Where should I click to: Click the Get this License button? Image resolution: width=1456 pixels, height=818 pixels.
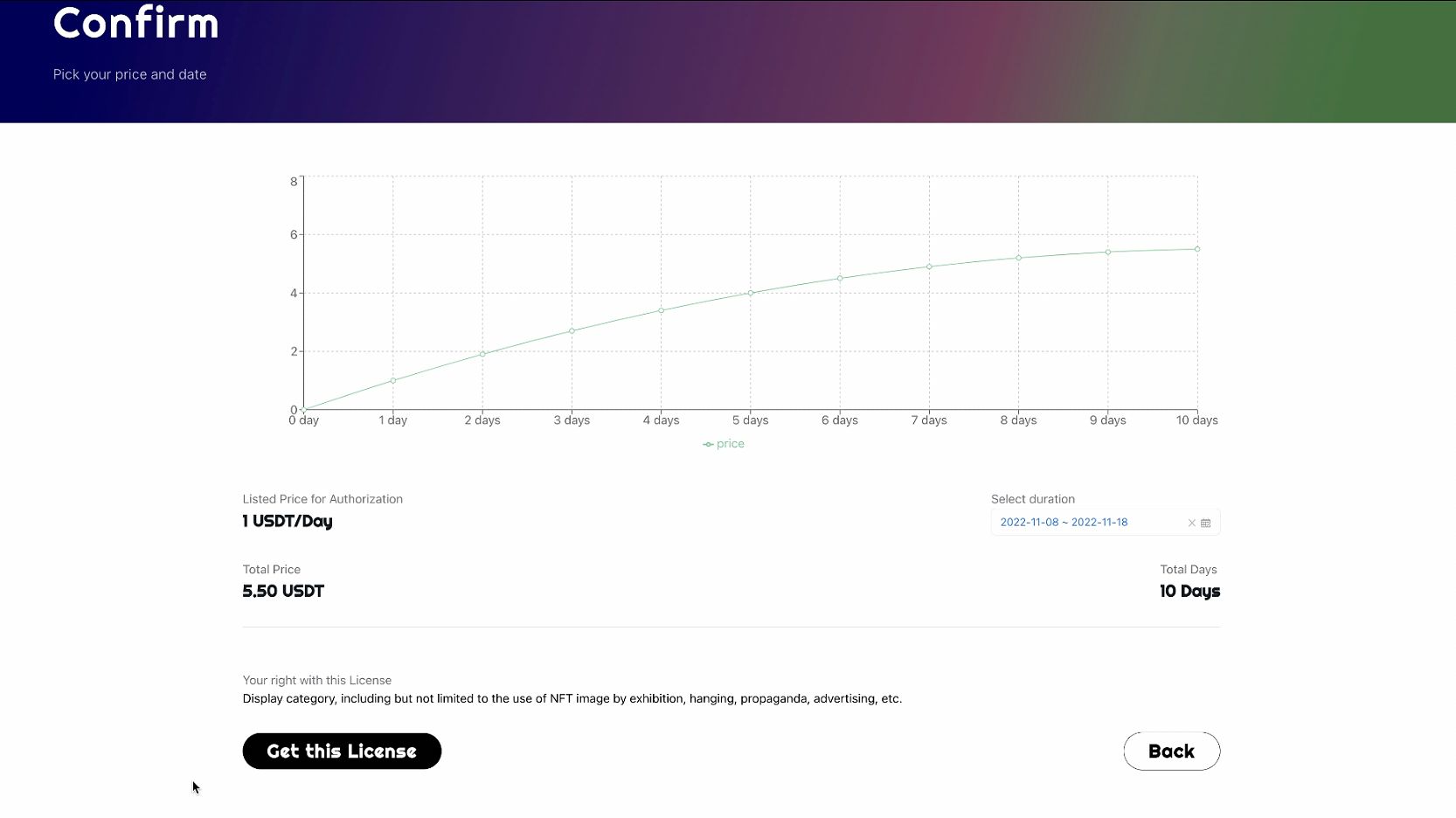click(342, 752)
